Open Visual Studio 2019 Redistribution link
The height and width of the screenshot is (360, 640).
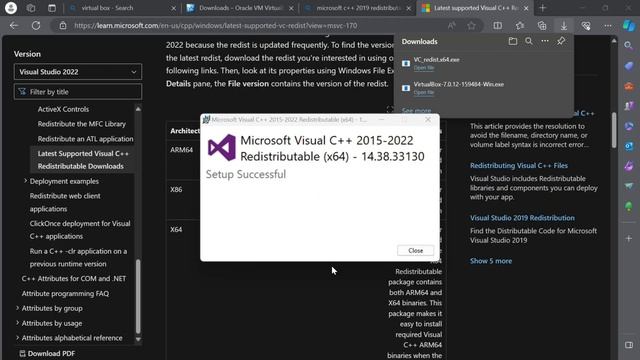click(x=522, y=218)
